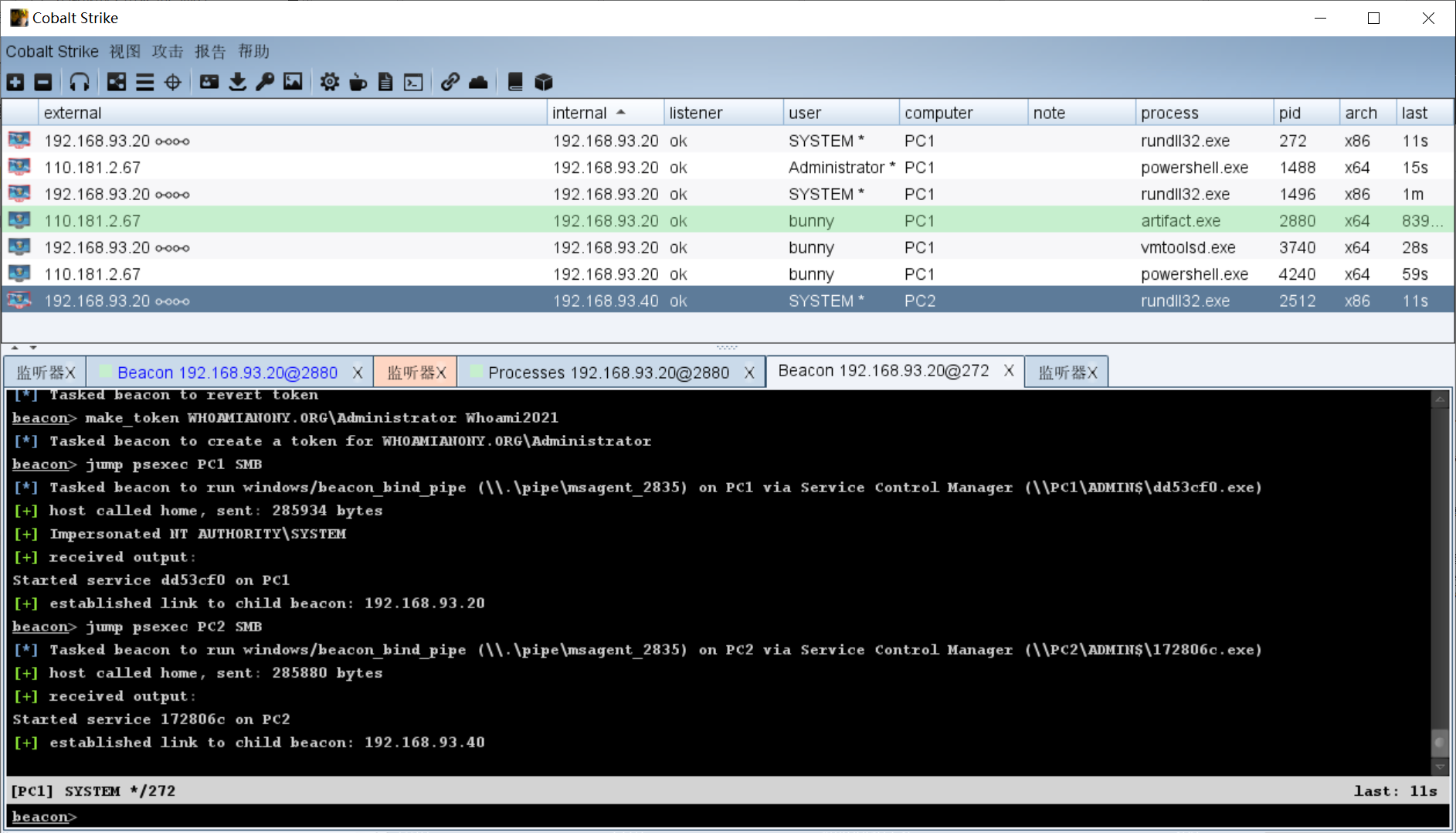The image size is (1456, 833).
Task: Click session icon of pid 272 row
Action: point(19,140)
